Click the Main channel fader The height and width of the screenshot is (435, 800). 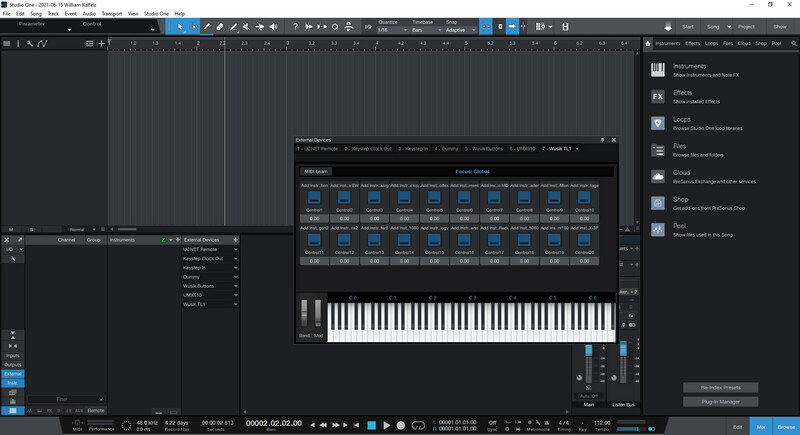pos(589,350)
